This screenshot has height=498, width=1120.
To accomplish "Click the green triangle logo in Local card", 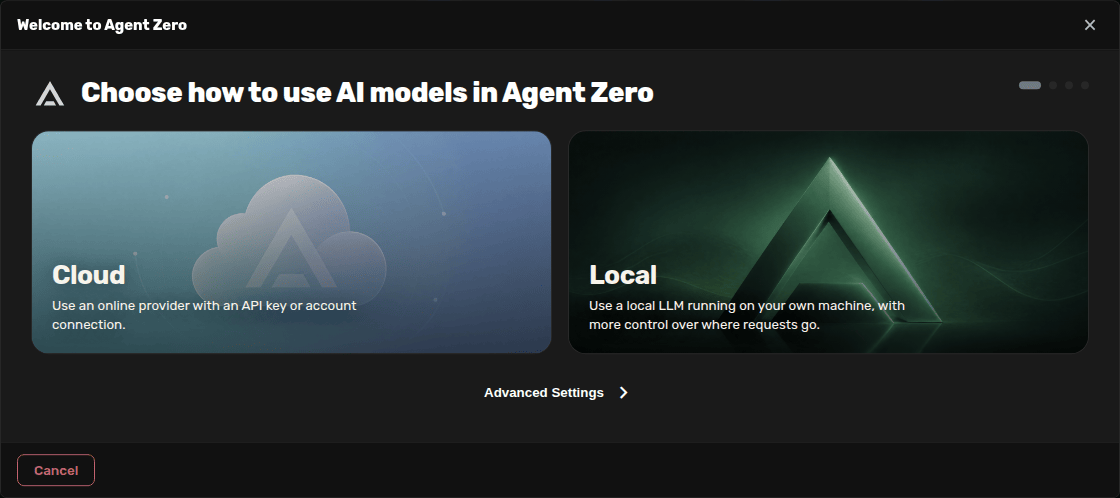I will click(830, 239).
